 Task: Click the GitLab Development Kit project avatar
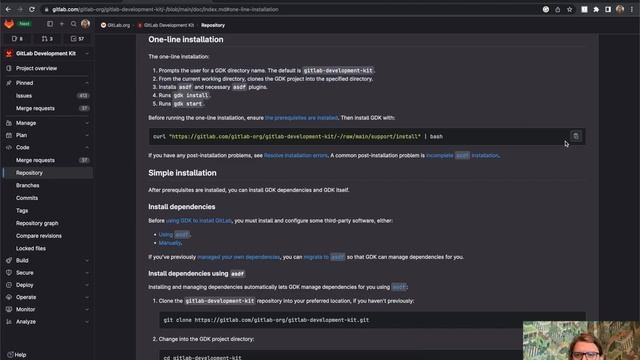point(9,53)
